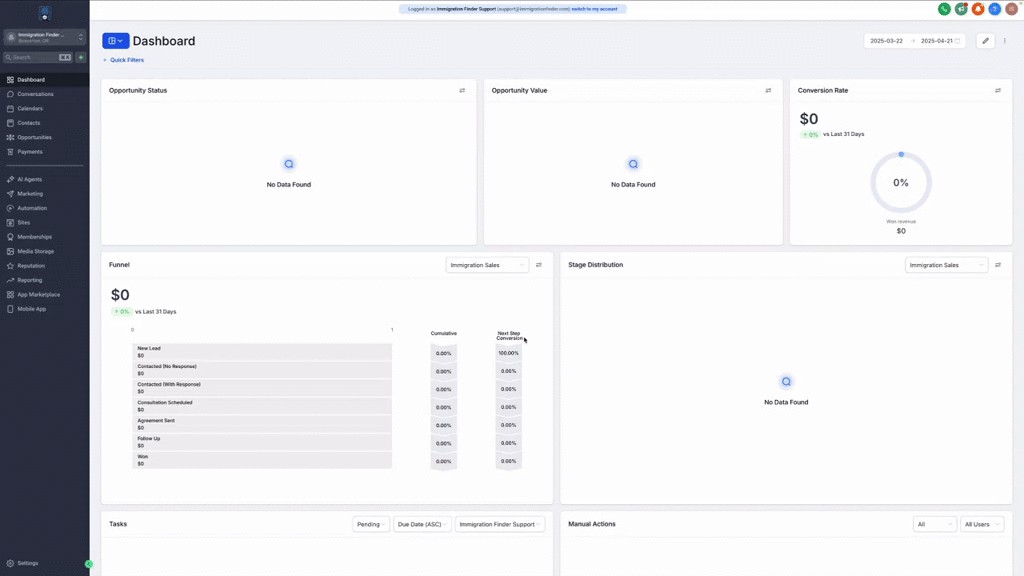Expand the Funnel Immigration Sales pipeline dropdown

tap(487, 265)
